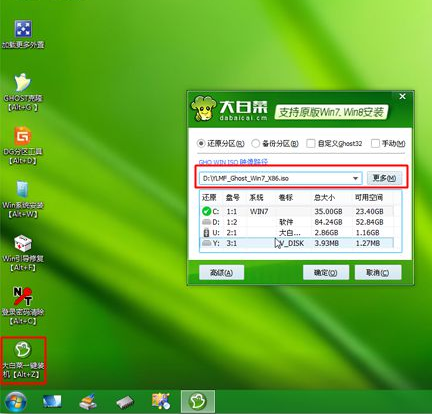Viewport: 432px width, 414px height.
Task: Click the colorful tools icon in taskbar
Action: click(161, 401)
